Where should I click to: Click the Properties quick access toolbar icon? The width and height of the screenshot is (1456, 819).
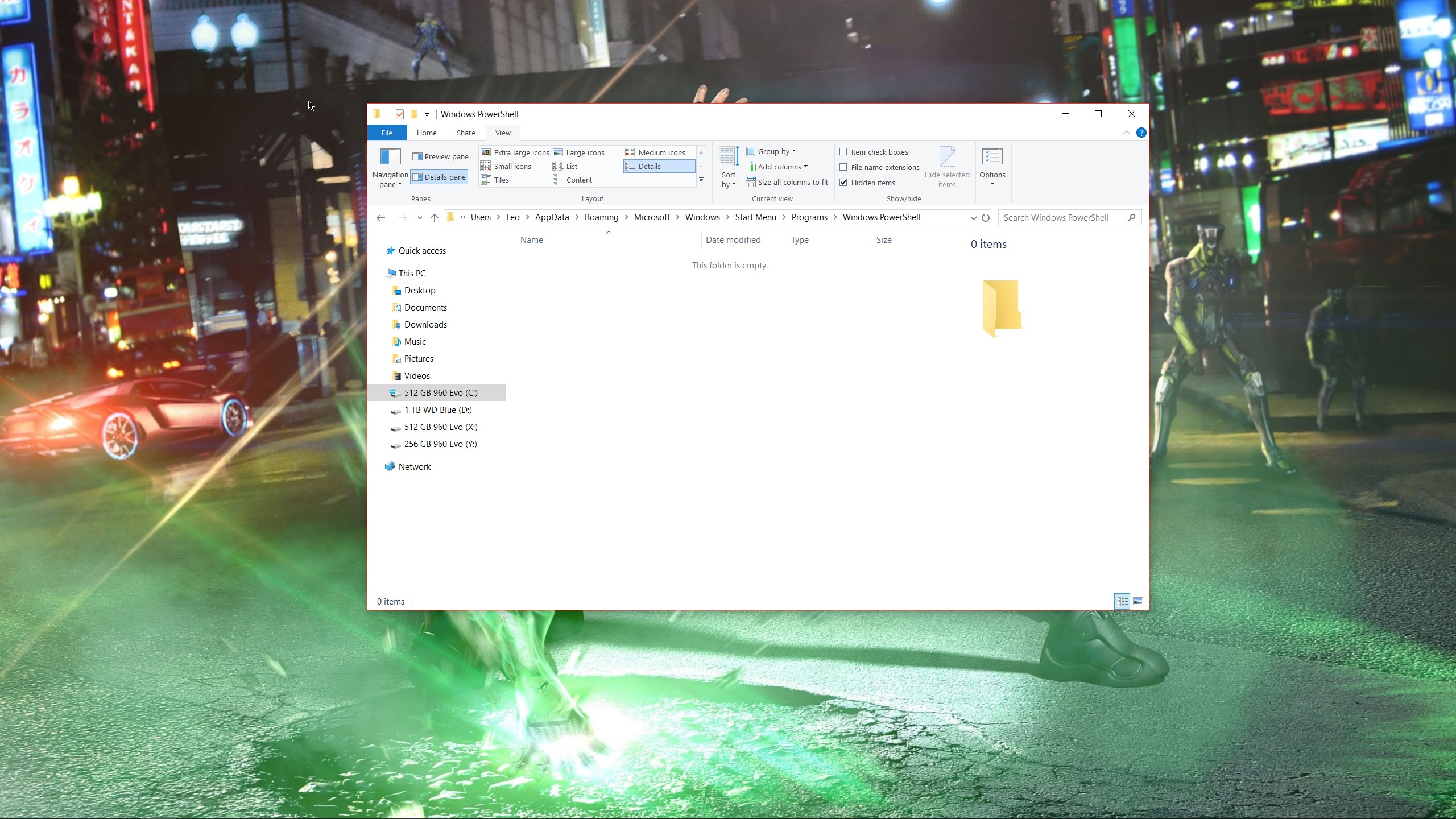400,114
